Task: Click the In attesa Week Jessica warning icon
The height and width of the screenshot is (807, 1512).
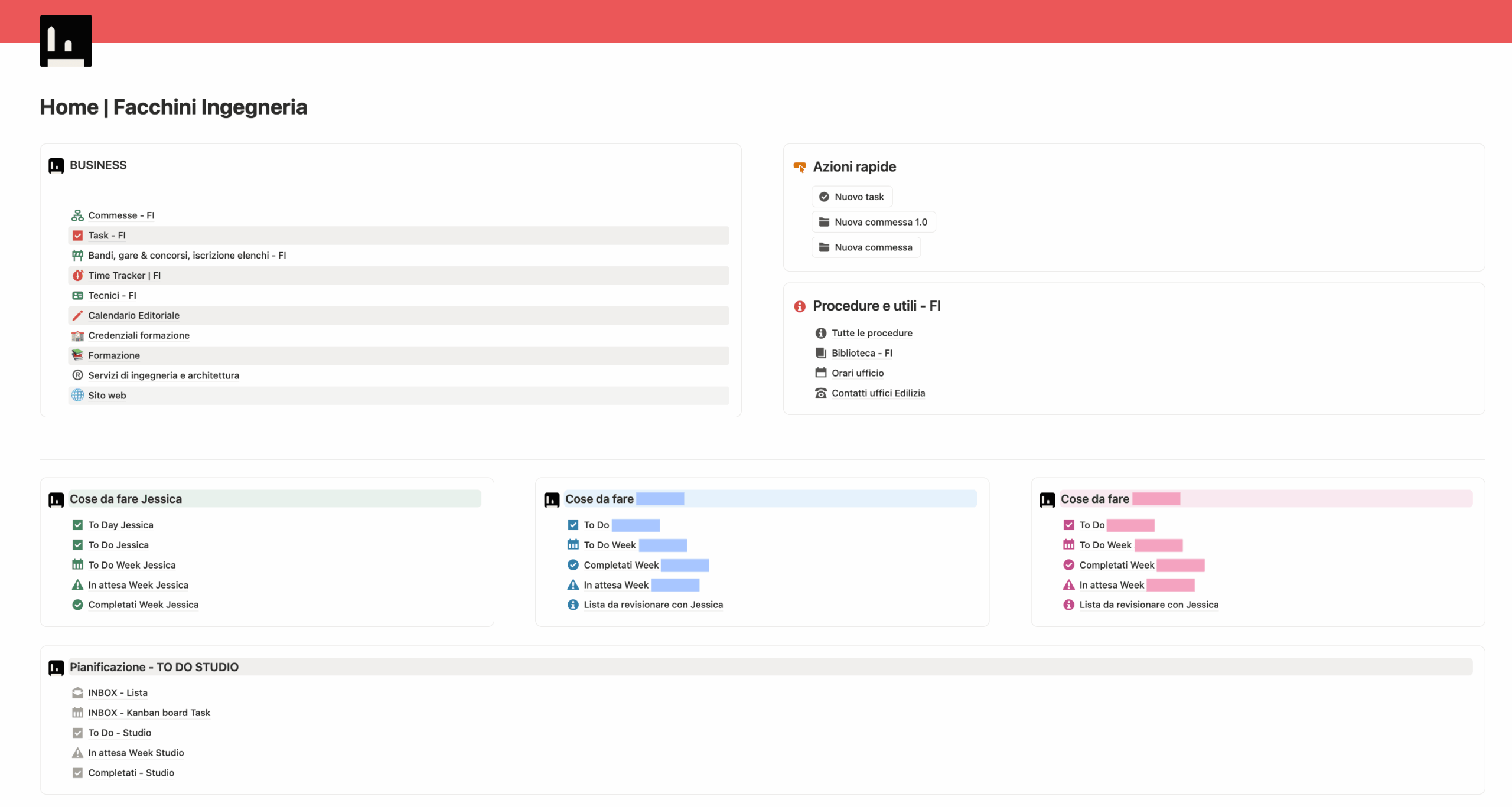Action: [77, 585]
